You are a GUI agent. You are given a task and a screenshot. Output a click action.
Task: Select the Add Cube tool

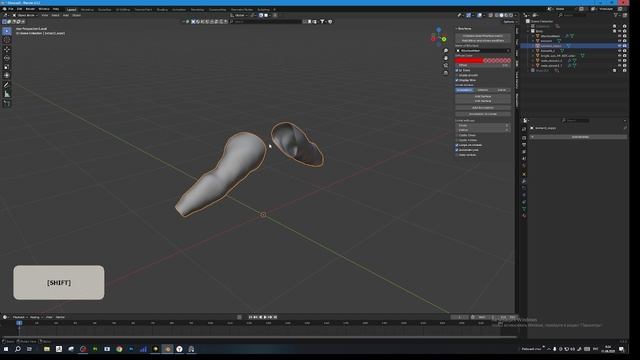coord(7,103)
